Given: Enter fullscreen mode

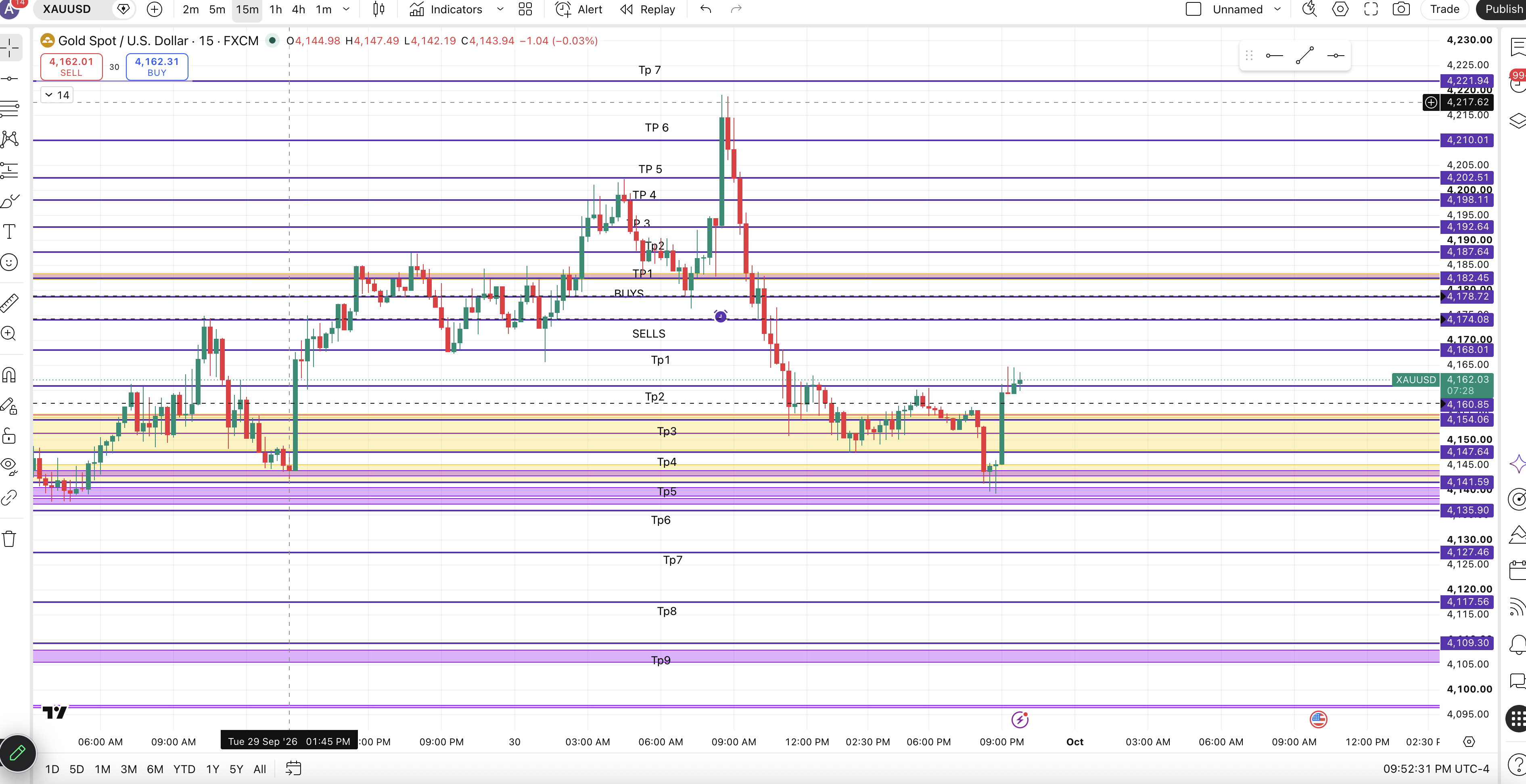Looking at the screenshot, I should (1371, 9).
